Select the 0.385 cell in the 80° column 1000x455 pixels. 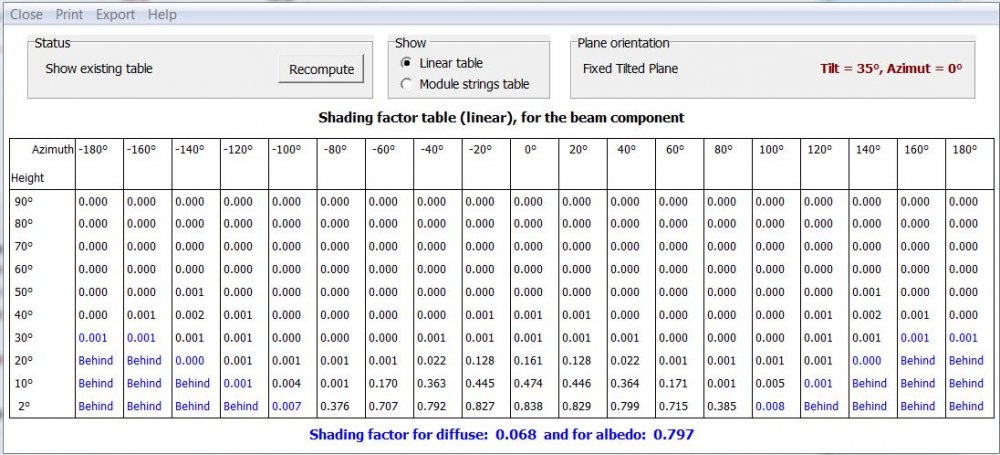[x=721, y=406]
